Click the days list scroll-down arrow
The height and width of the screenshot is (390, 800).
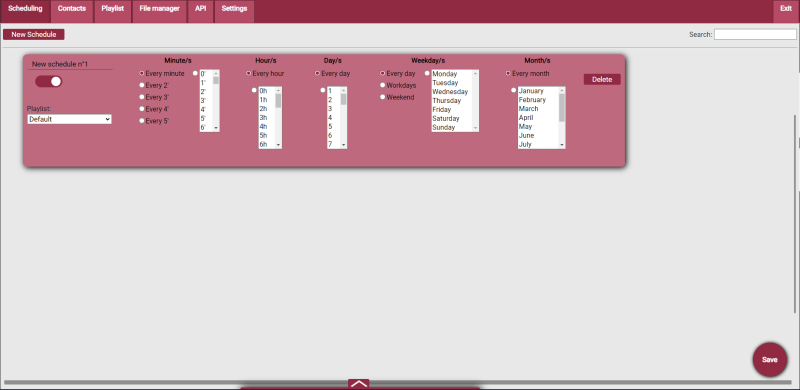pyautogui.click(x=343, y=145)
